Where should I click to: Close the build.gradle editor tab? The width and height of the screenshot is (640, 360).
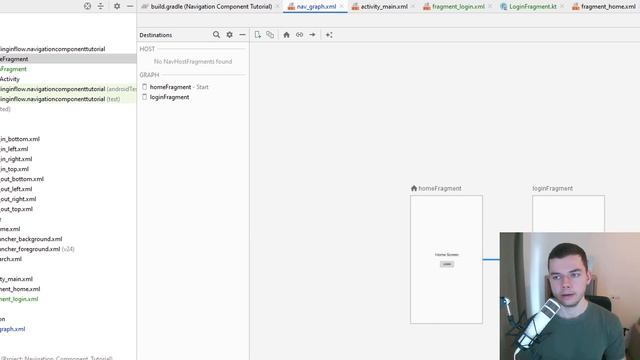(278, 7)
